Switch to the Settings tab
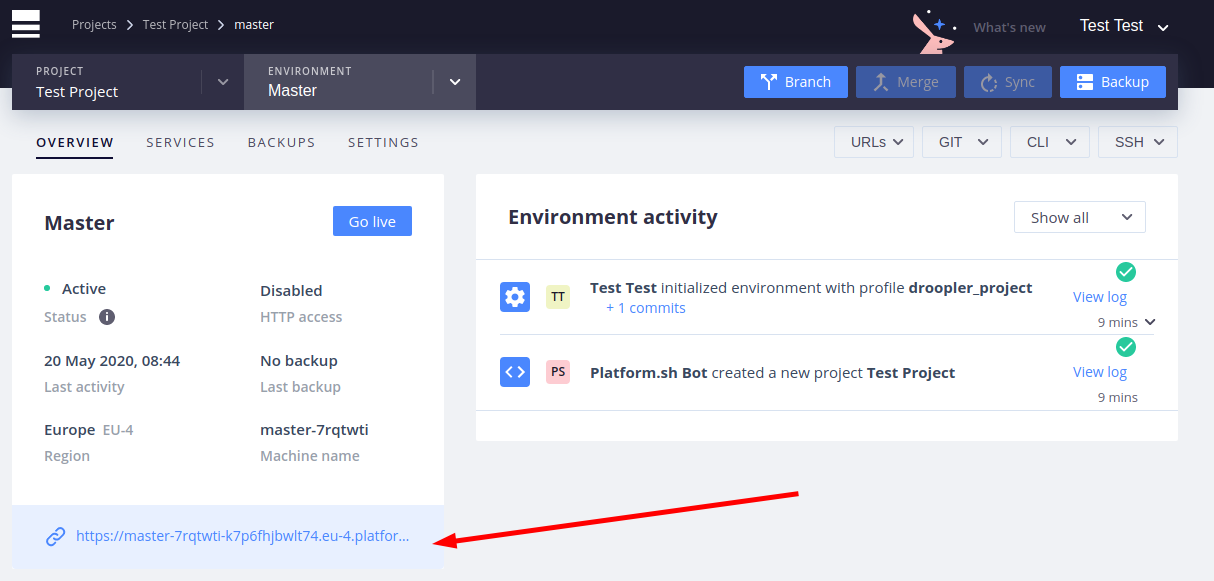 point(383,142)
